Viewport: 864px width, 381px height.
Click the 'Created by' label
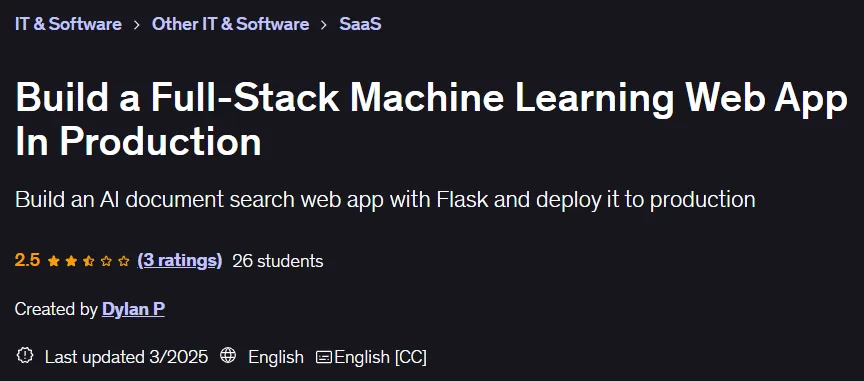tap(56, 309)
